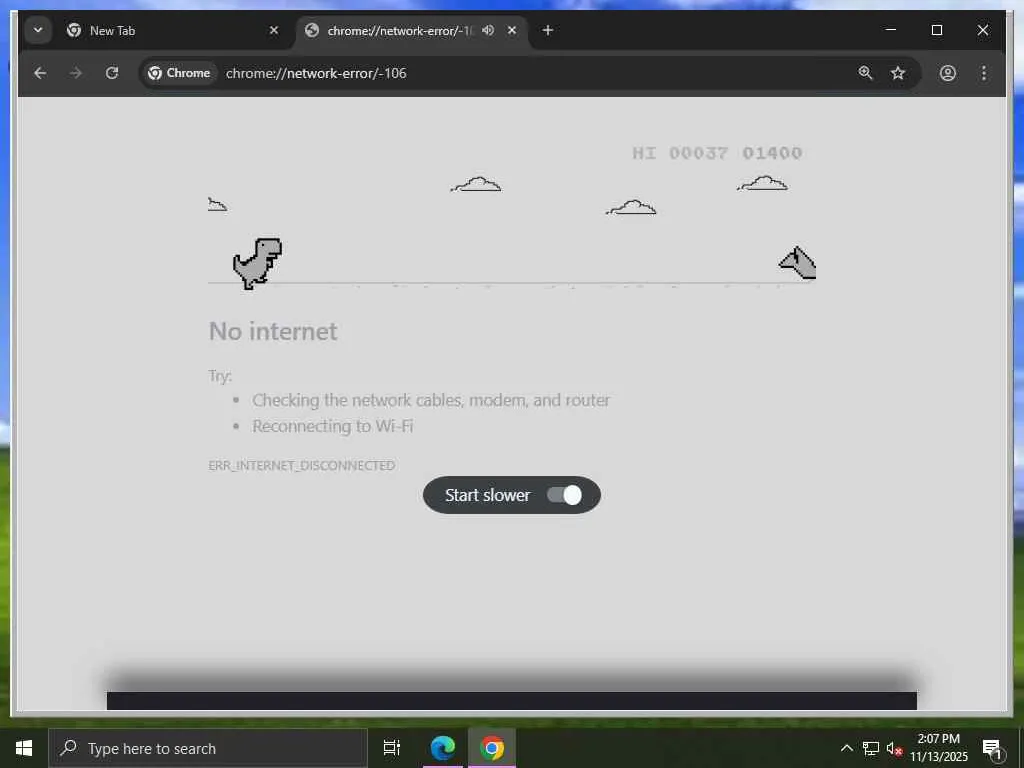
Task: Open the Chrome profile icon
Action: [948, 73]
